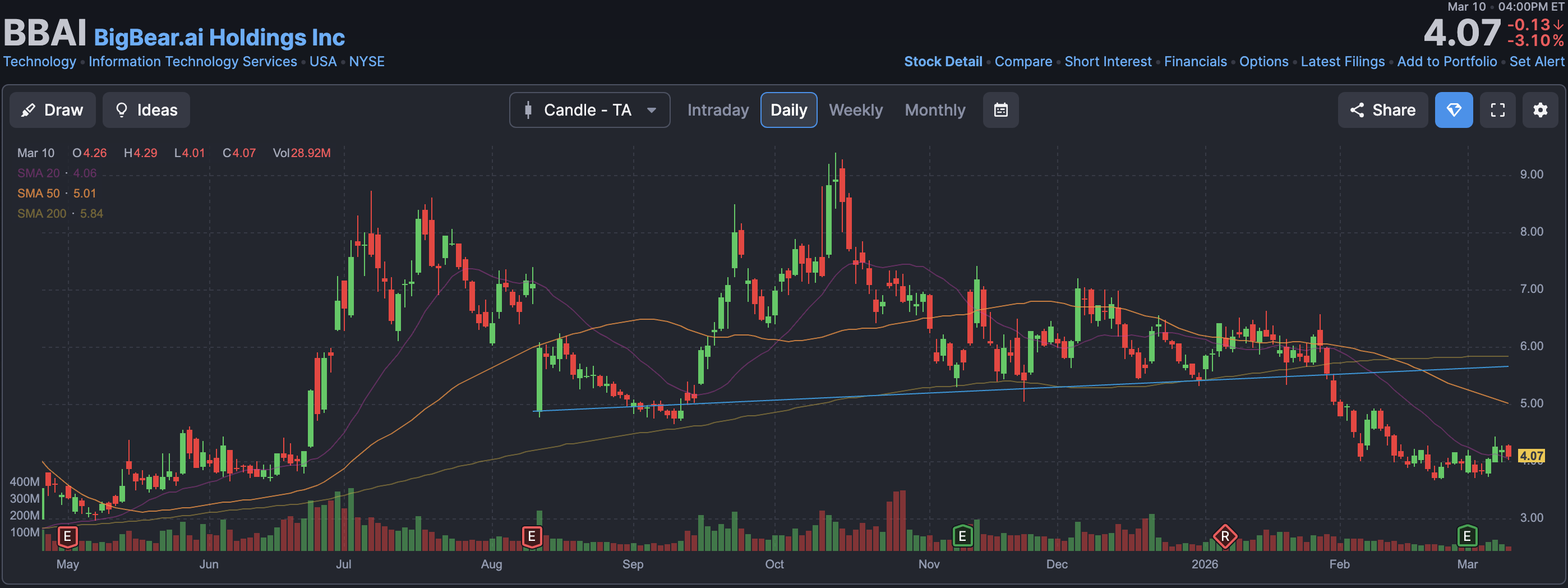This screenshot has width=1568, height=588.
Task: Open the USA country link
Action: coord(322,62)
